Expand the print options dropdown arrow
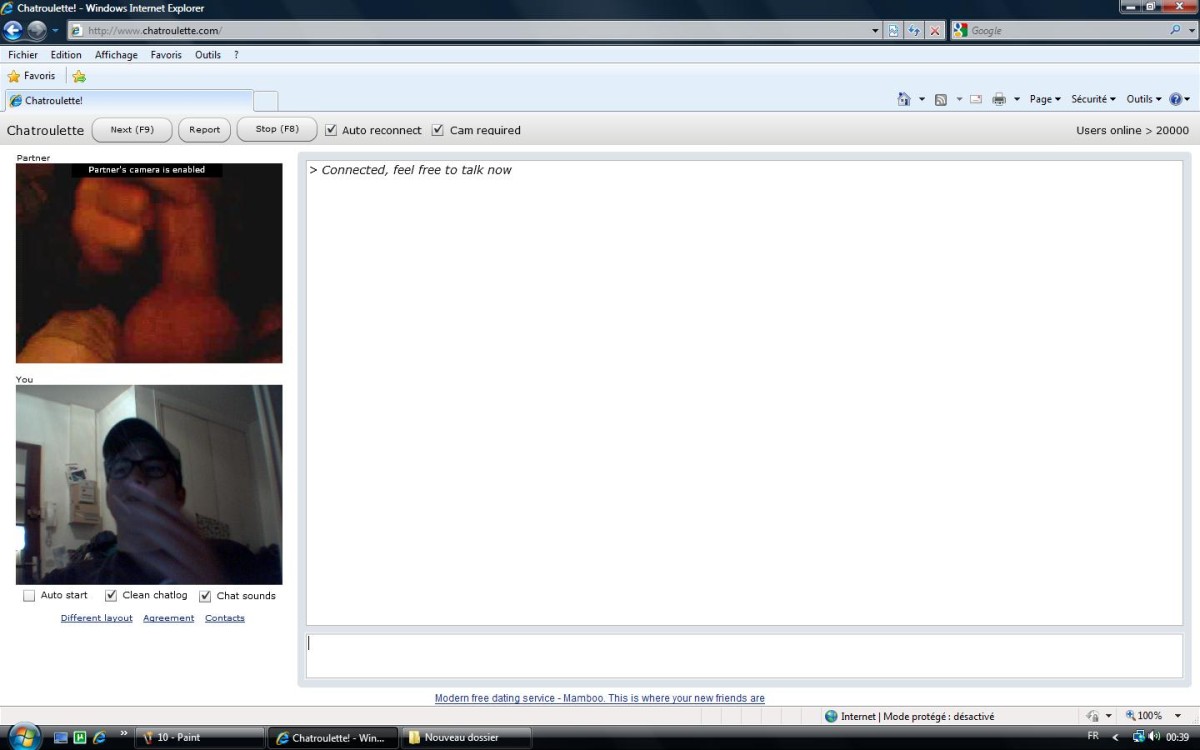Viewport: 1200px width, 750px height. [1017, 100]
